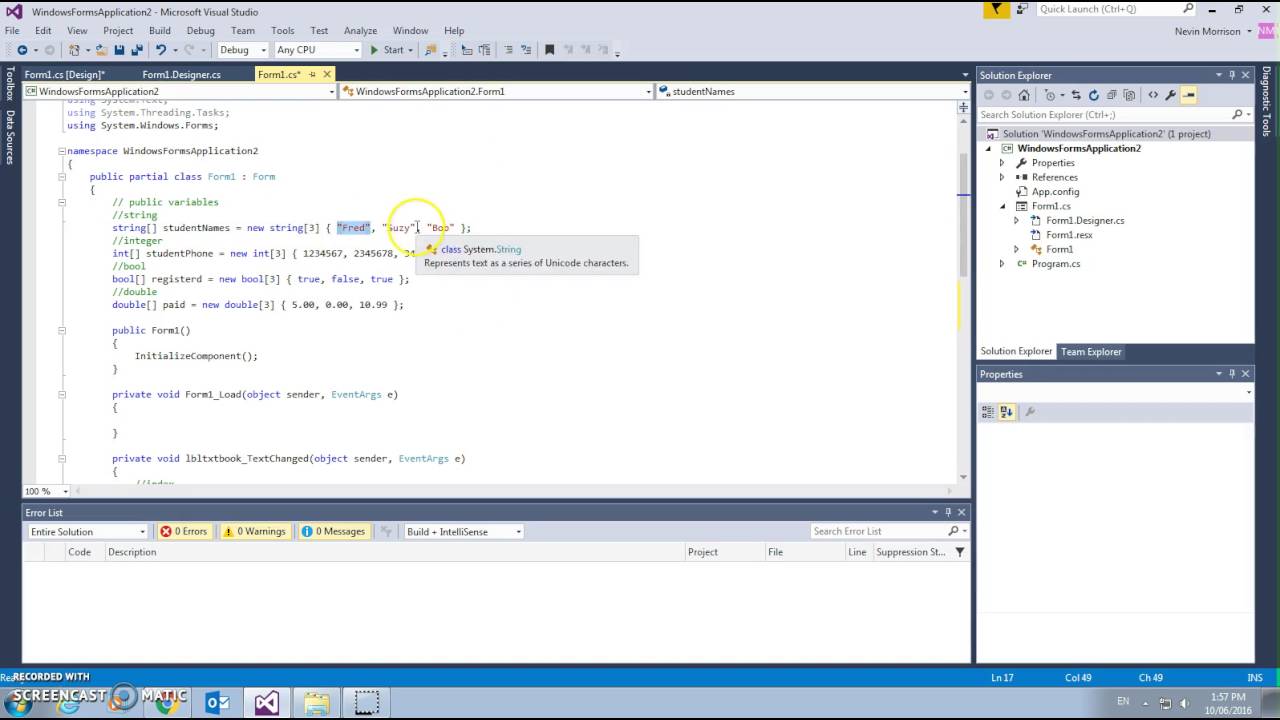The image size is (1280, 720).
Task: Toggle the 0 Warnings filter
Action: tap(255, 532)
